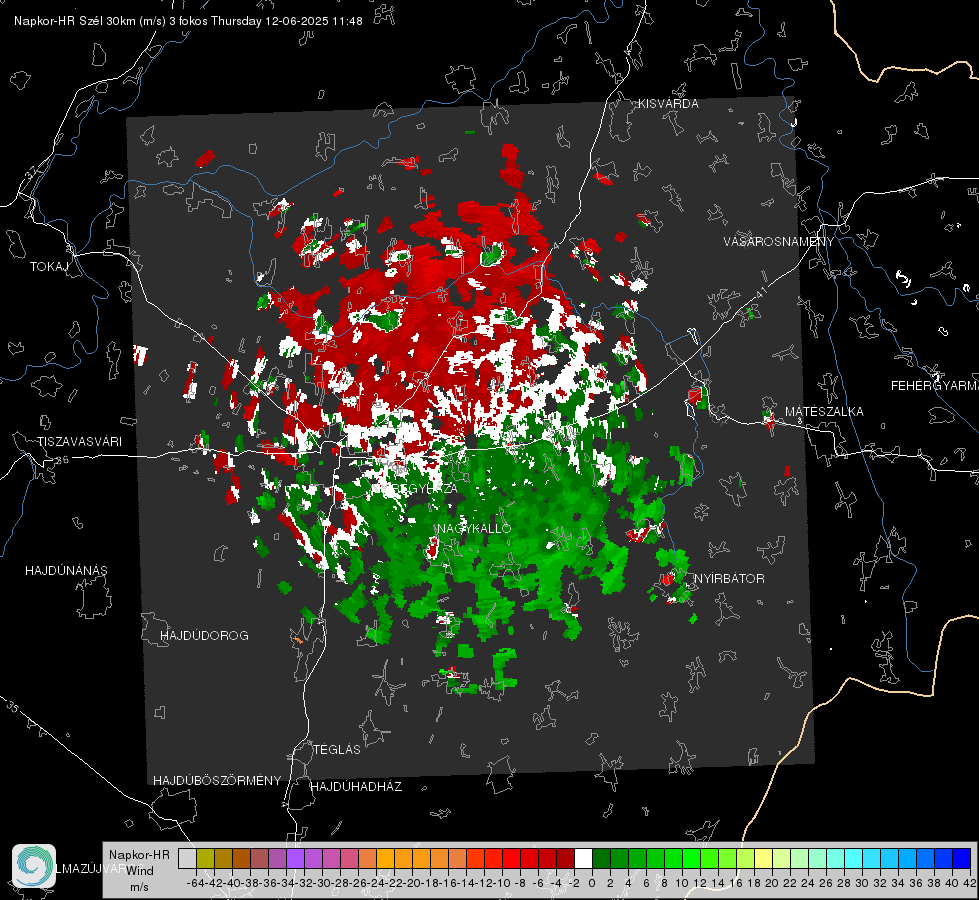Pick the cyan swatch between 28 and 30
This screenshot has height=900, width=979.
[x=854, y=858]
